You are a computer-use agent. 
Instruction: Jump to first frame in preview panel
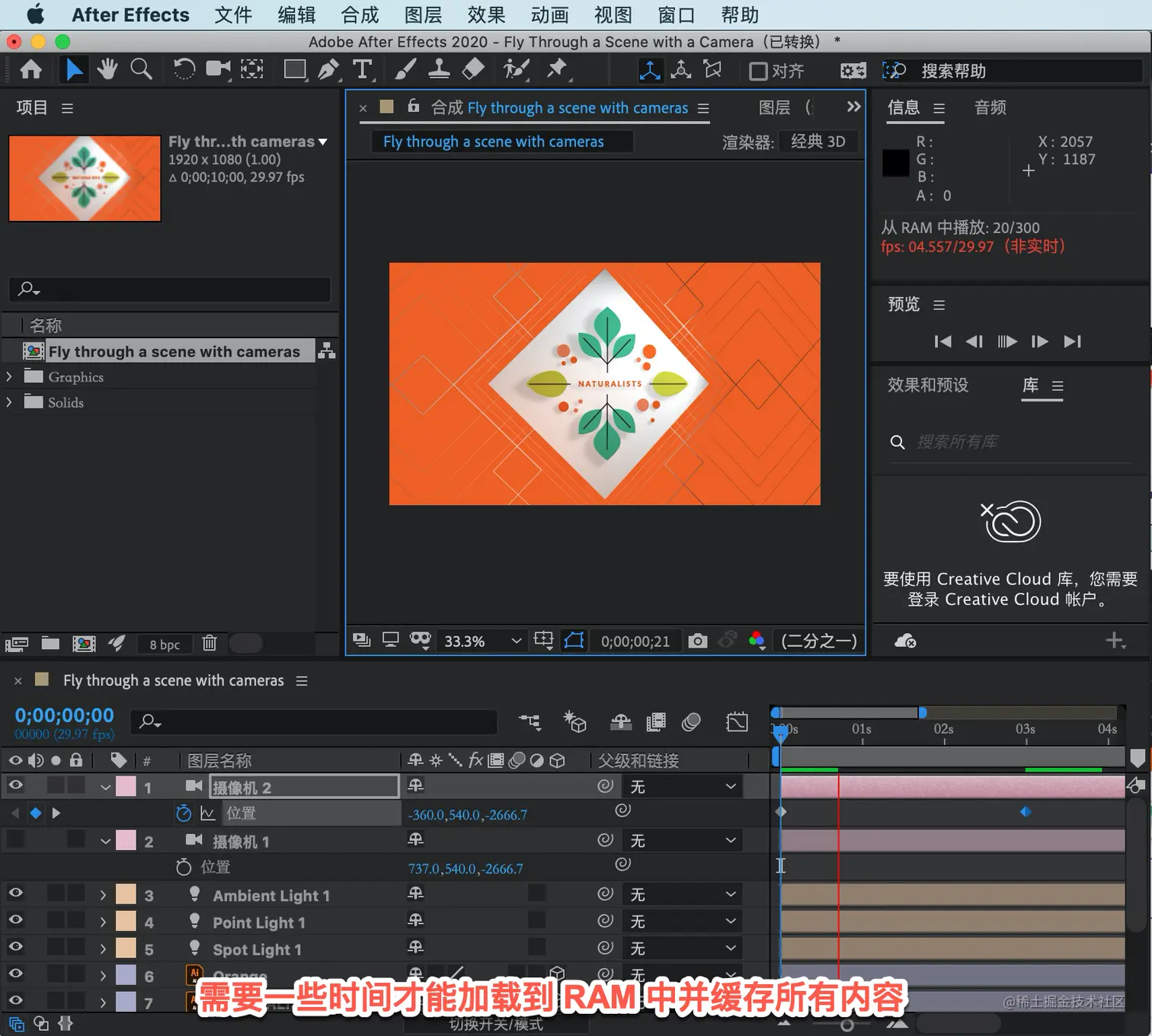tap(942, 341)
